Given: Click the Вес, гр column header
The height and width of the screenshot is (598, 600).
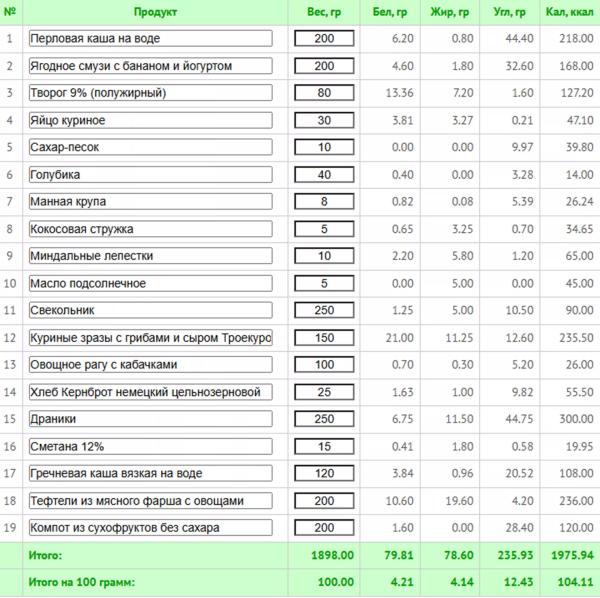Looking at the screenshot, I should point(324,13).
